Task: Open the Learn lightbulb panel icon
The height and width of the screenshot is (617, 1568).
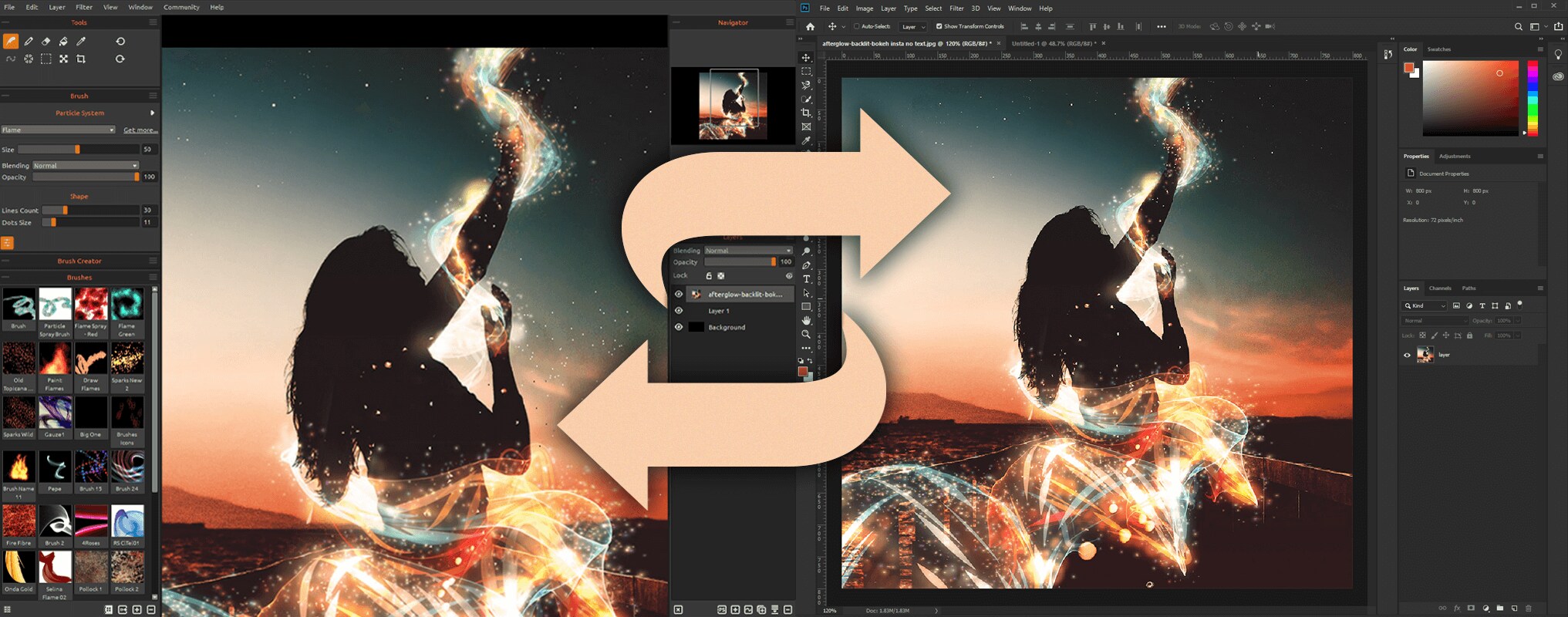Action: point(1559,55)
